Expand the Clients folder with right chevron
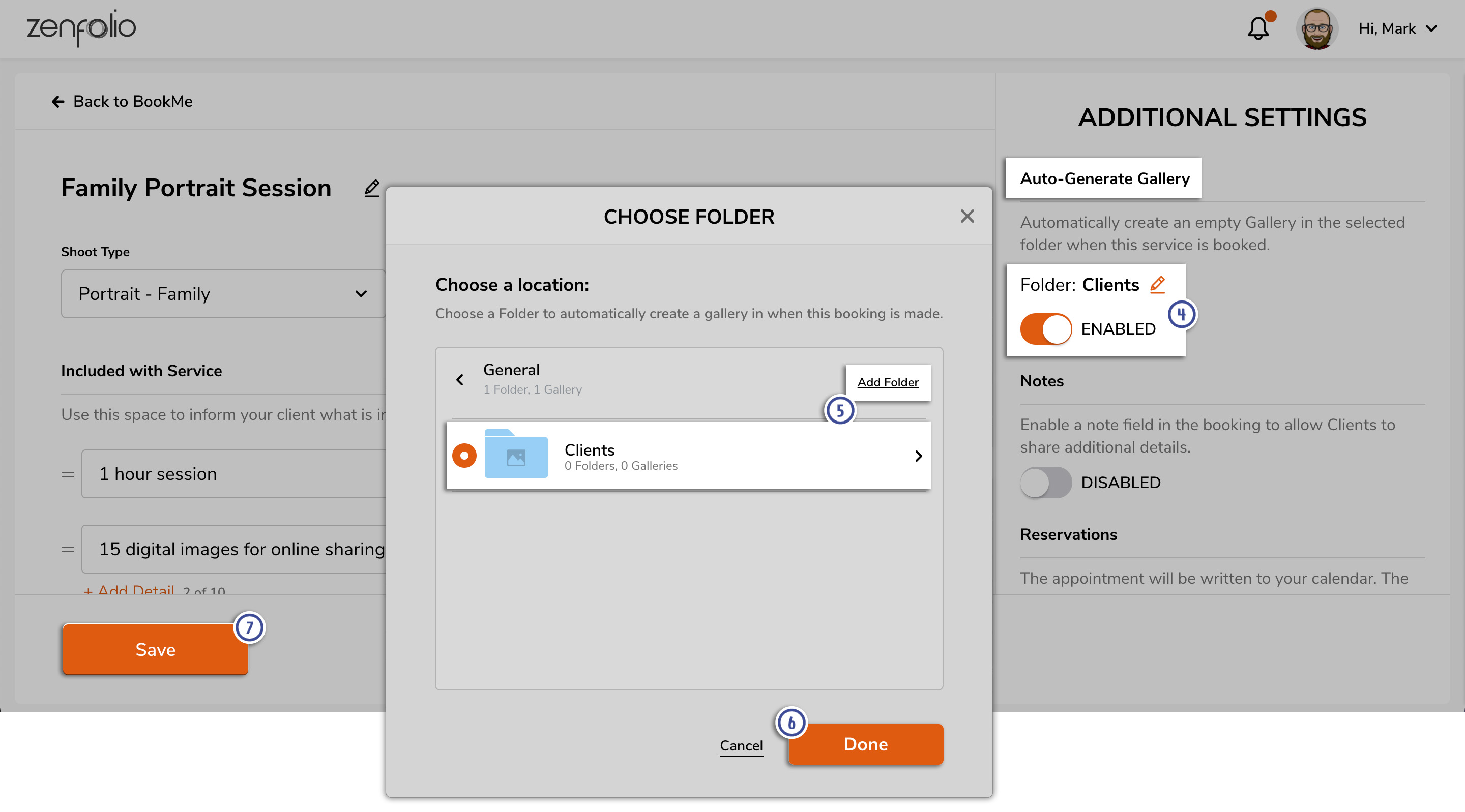 [x=918, y=456]
